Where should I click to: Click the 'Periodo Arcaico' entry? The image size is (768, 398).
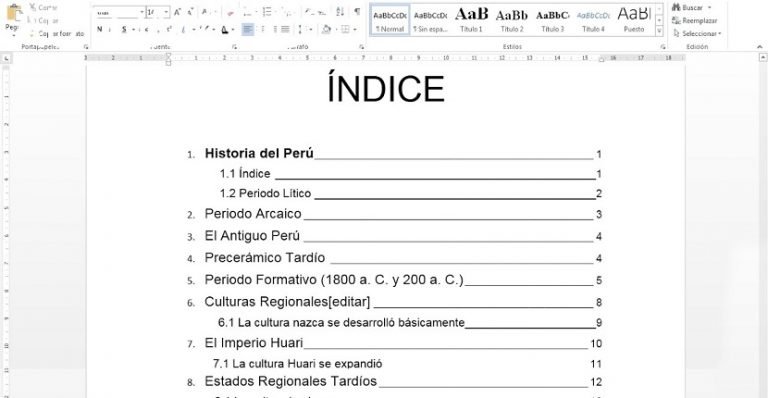pyautogui.click(x=253, y=214)
